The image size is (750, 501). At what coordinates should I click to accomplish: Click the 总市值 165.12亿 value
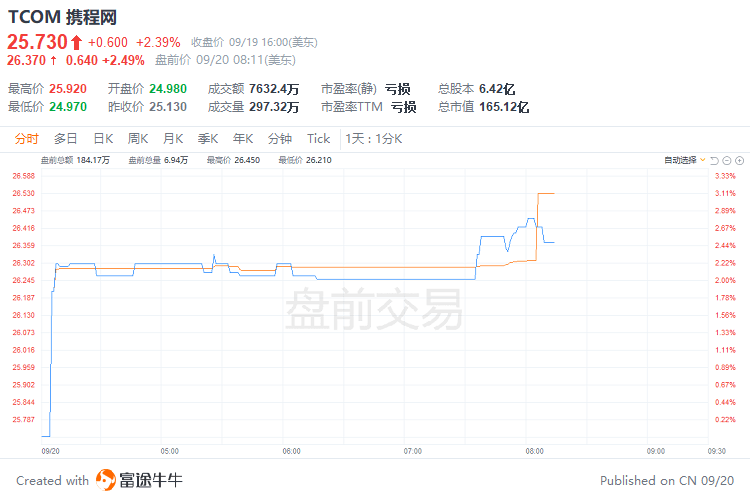pos(504,107)
